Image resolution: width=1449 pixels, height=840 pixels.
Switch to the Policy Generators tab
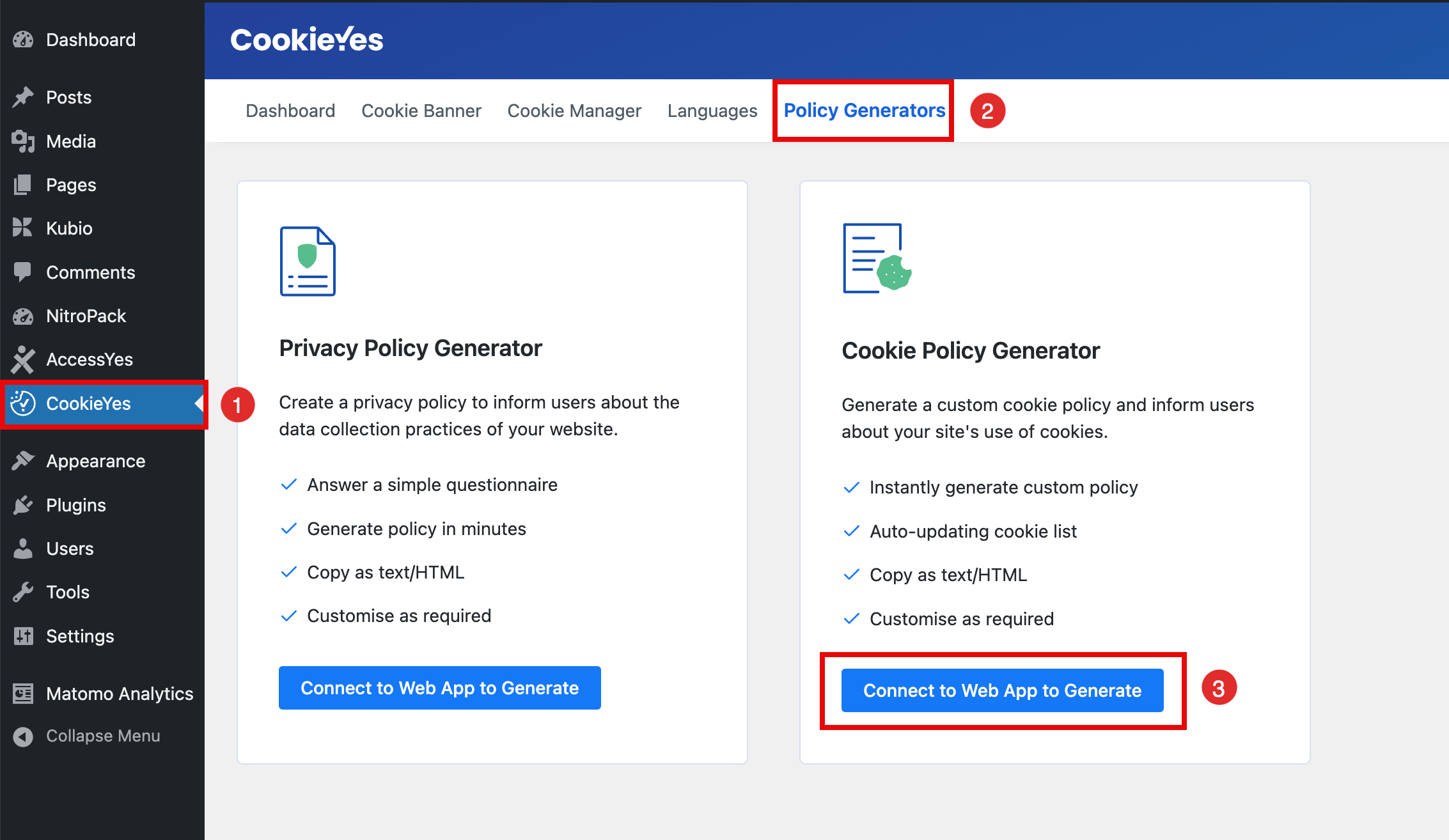click(863, 110)
